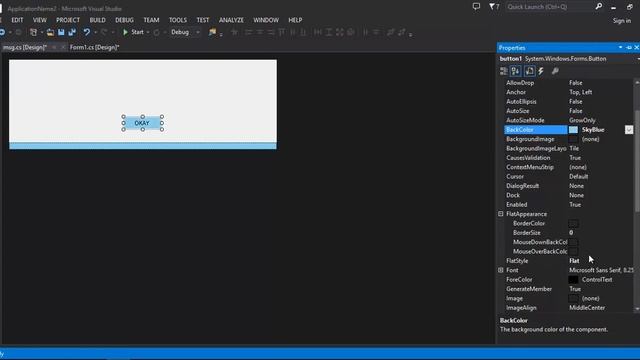
Task: Open the EDIT menu
Action: [x=17, y=20]
